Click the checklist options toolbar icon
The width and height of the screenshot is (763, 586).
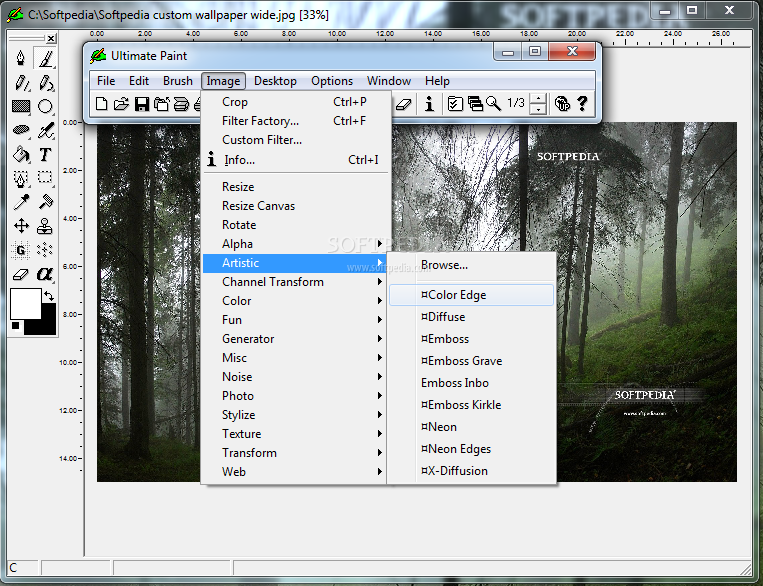click(455, 104)
